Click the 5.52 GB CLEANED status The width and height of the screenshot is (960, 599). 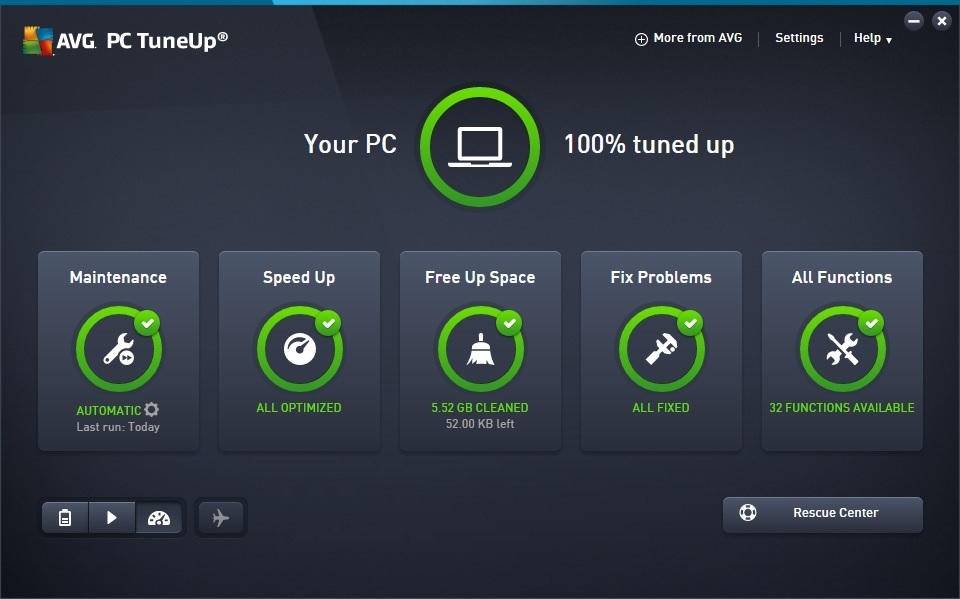click(480, 408)
